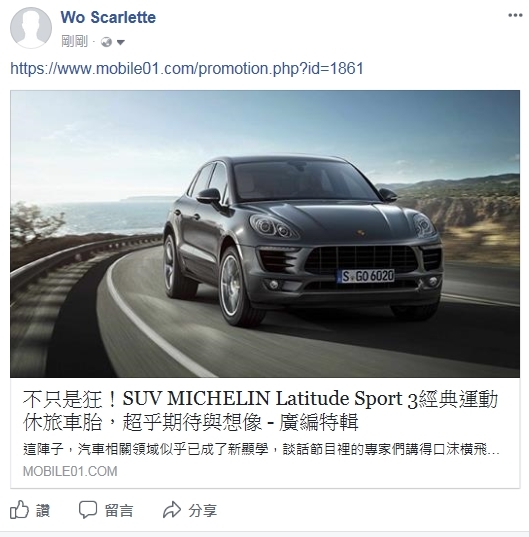Screen dimensions: 529x537
Task: Click the 分享 share button label
Action: [x=202, y=511]
